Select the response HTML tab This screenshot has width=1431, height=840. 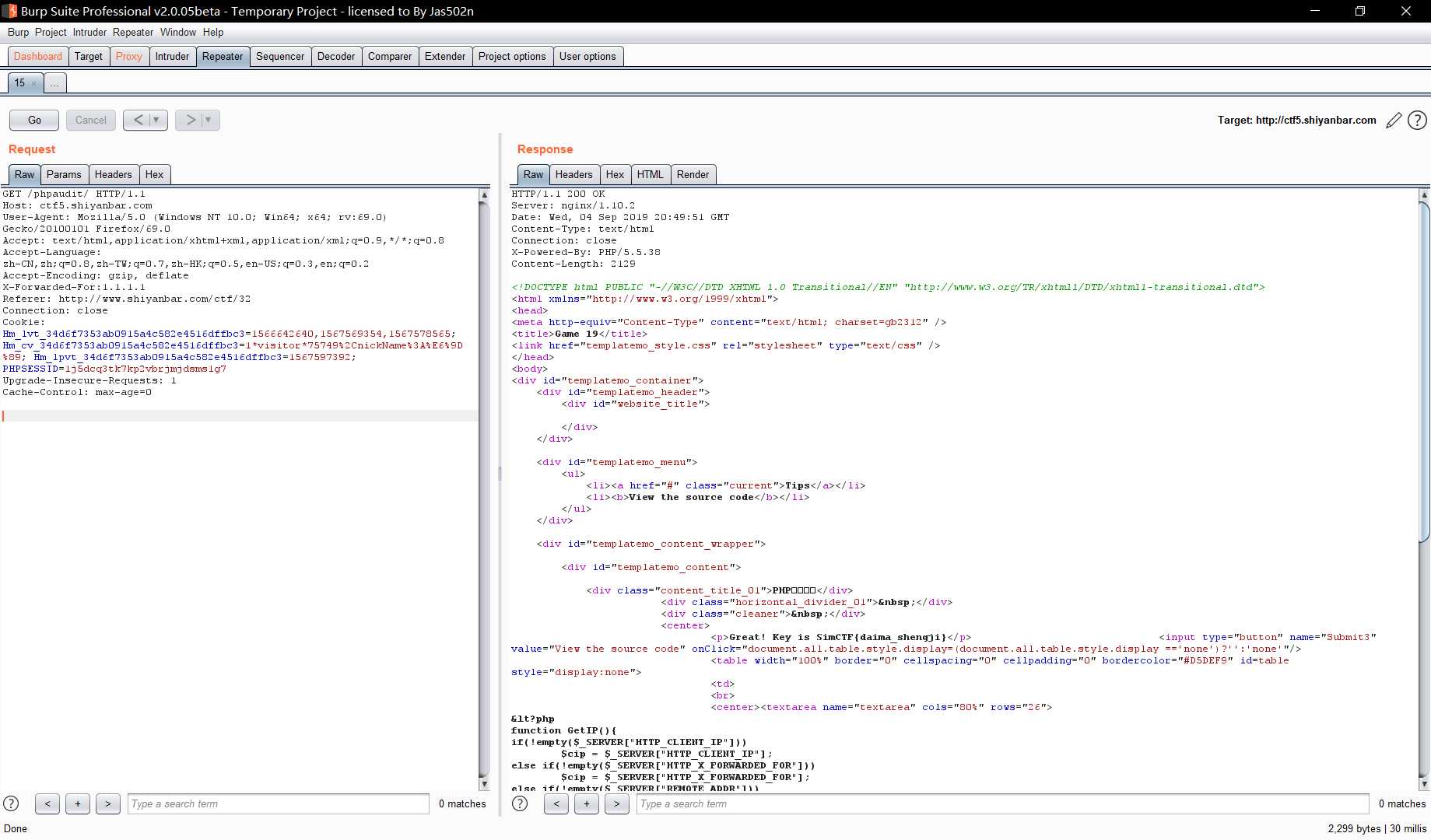(x=651, y=174)
